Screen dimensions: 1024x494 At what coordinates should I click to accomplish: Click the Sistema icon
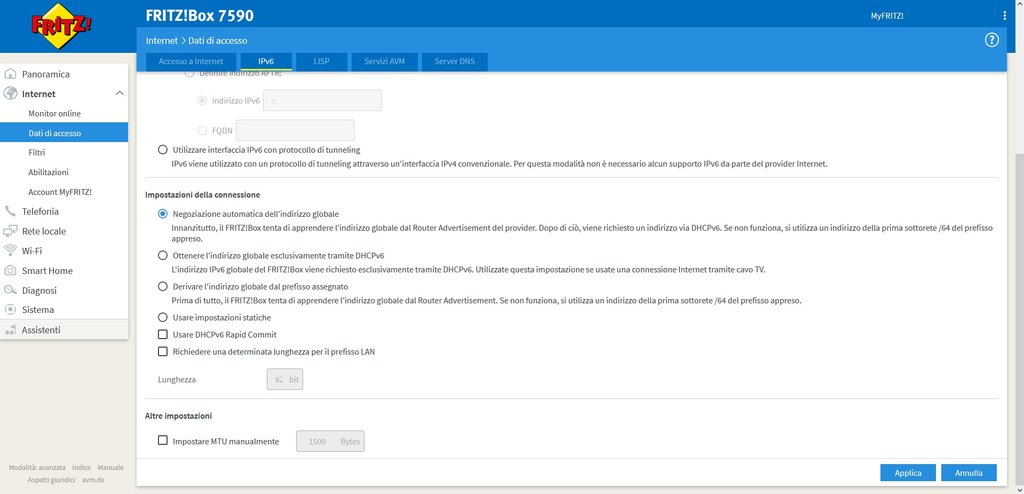coord(10,310)
